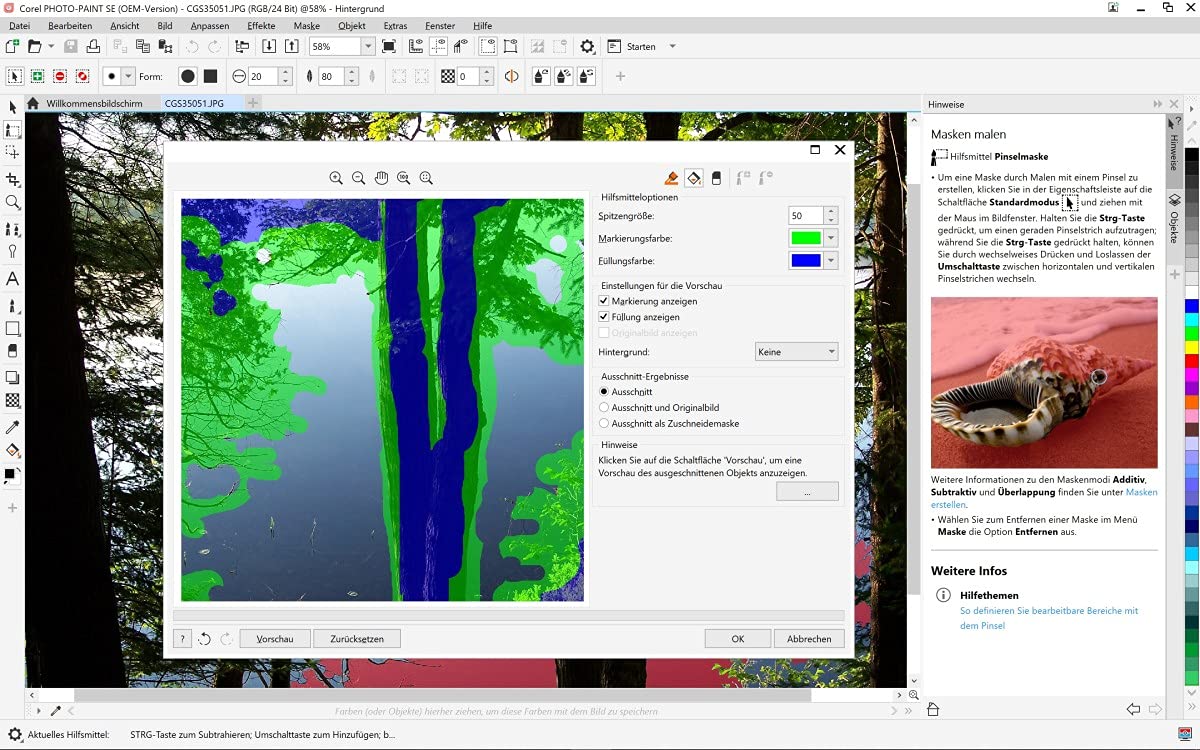Activate the Crop tool in toolbox
Screen dimensions: 1200x750
pos(12,180)
